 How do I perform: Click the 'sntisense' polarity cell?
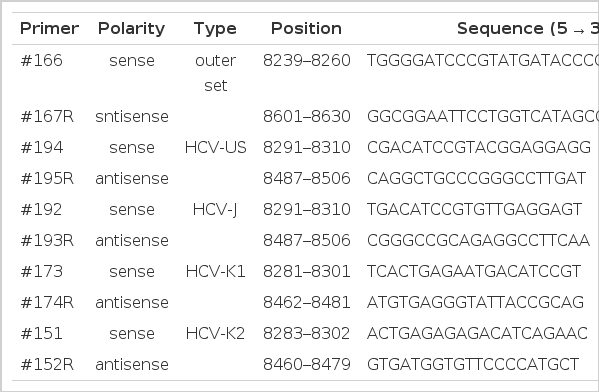(132, 117)
